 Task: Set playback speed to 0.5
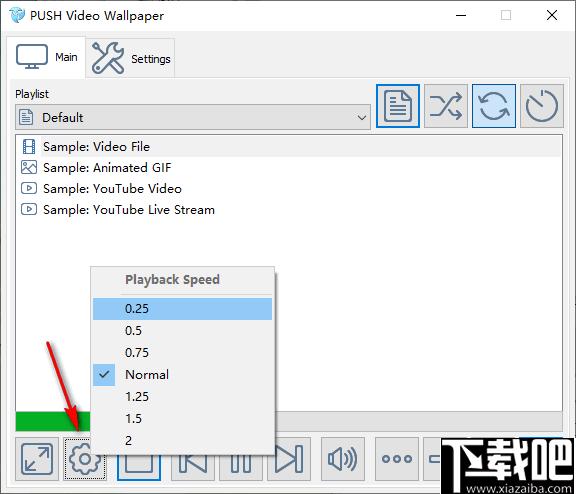182,331
